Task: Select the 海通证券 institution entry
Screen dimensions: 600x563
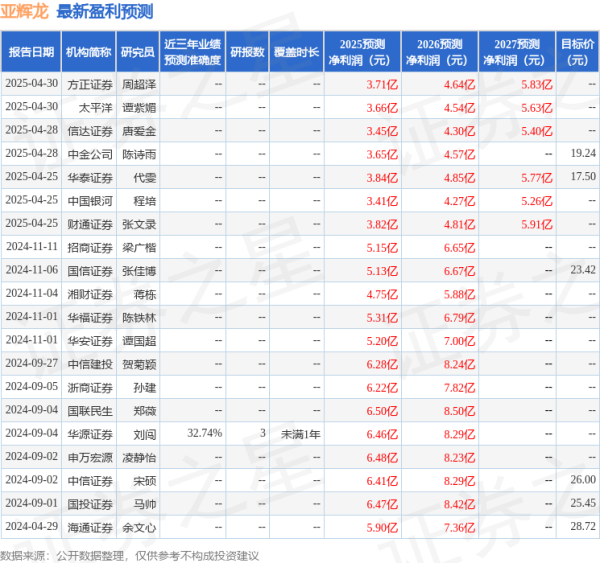Action: tap(88, 526)
